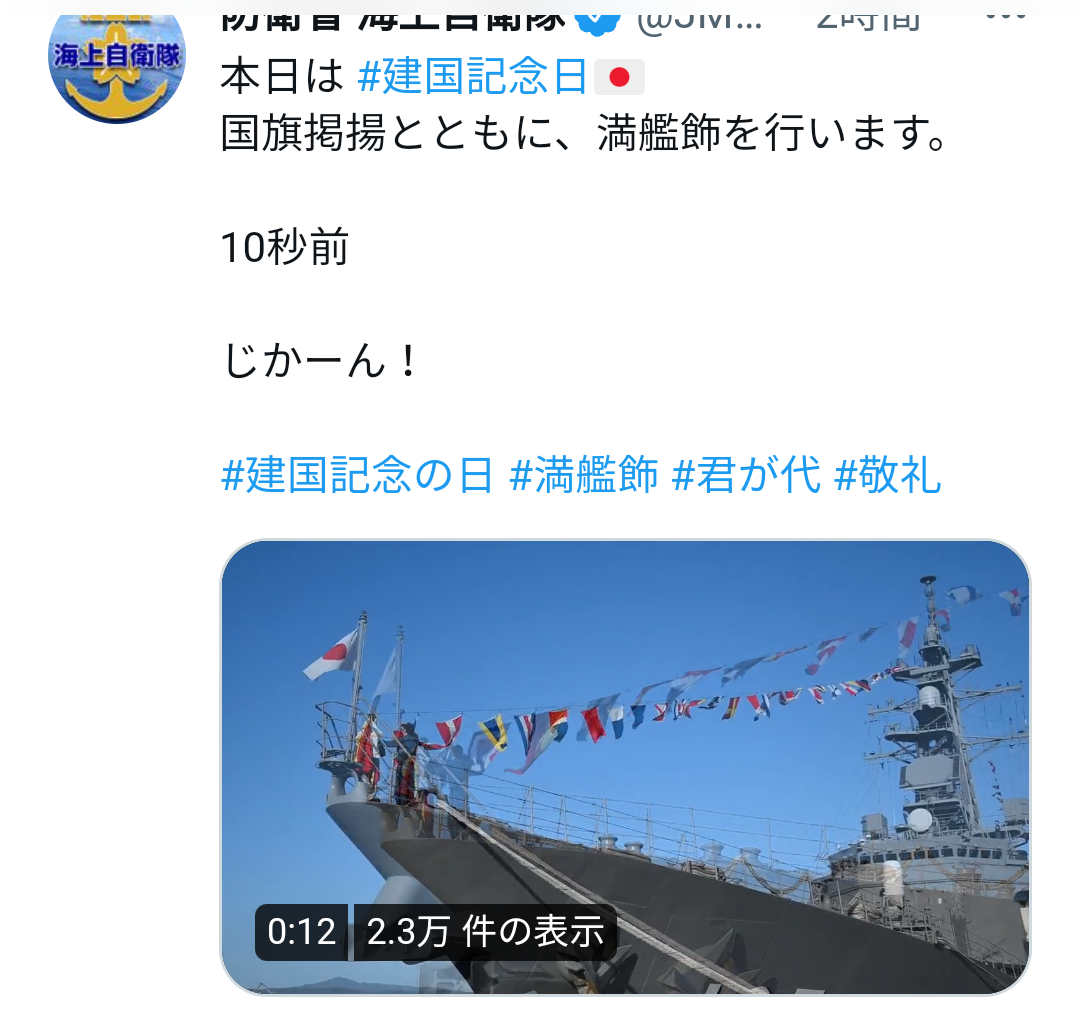
Task: Open the 2時間 timestamp link
Action: tap(869, 23)
